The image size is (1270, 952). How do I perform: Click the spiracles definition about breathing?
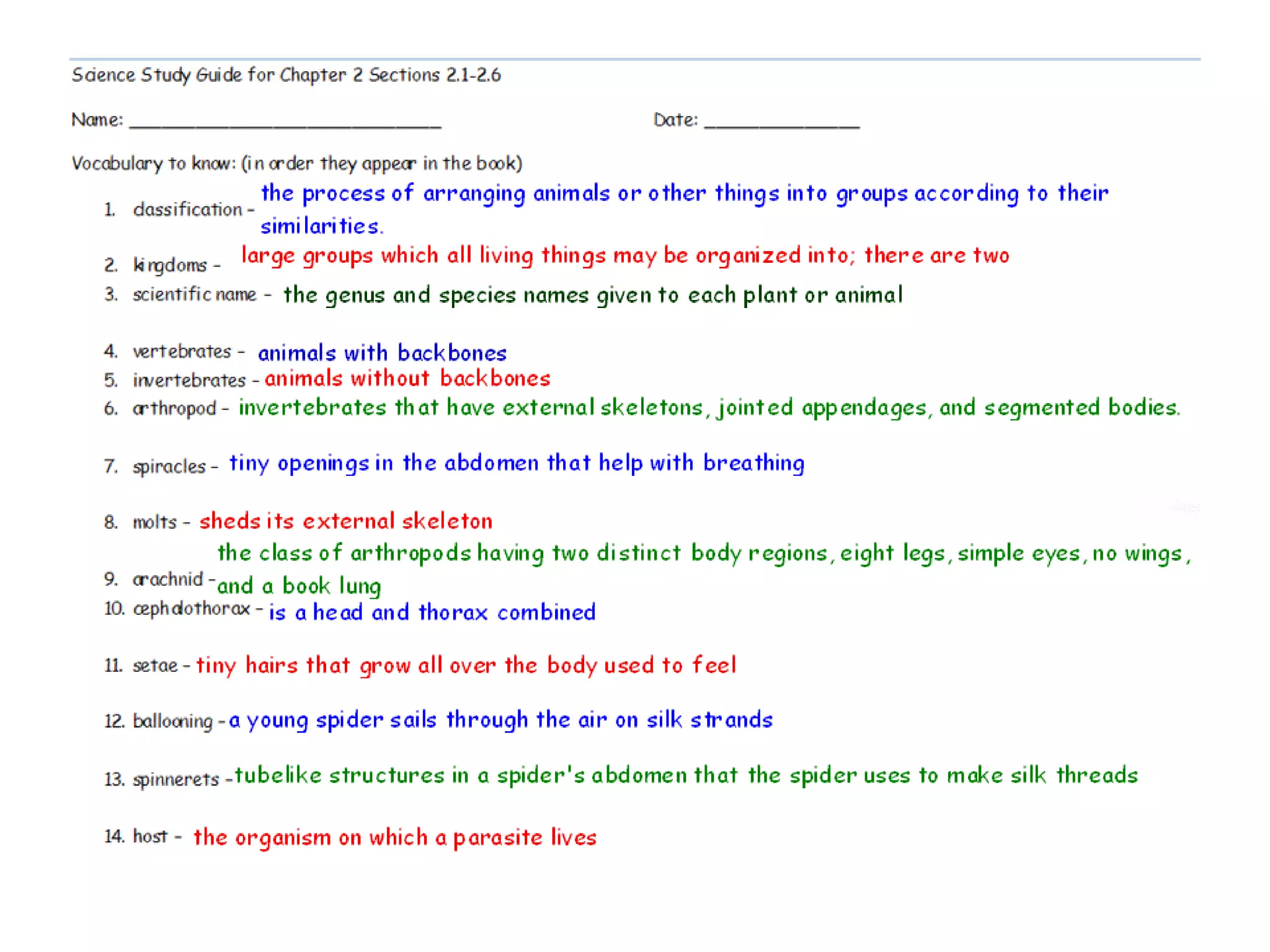tap(517, 464)
